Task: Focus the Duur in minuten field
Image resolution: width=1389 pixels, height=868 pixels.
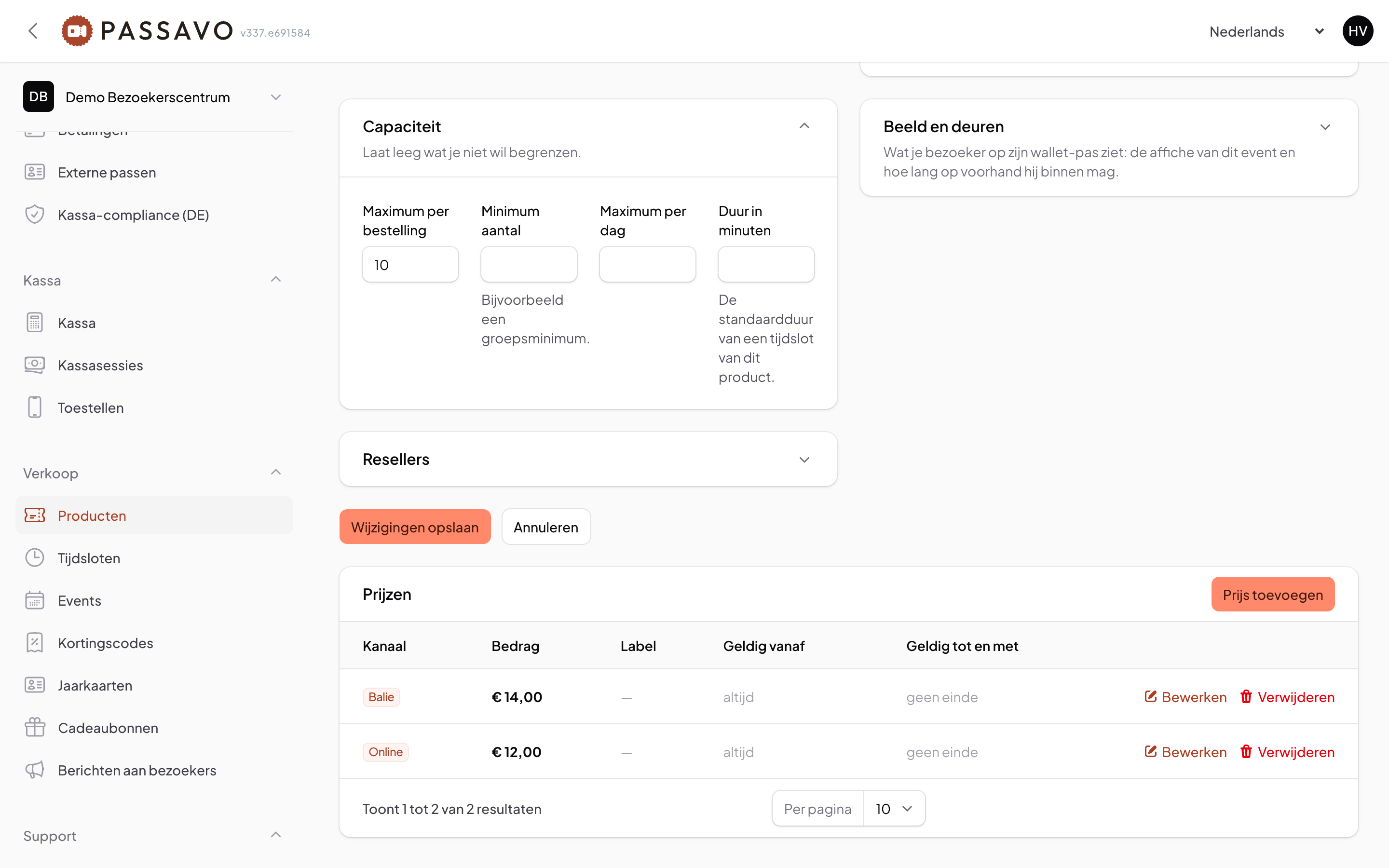Action: coord(766,264)
